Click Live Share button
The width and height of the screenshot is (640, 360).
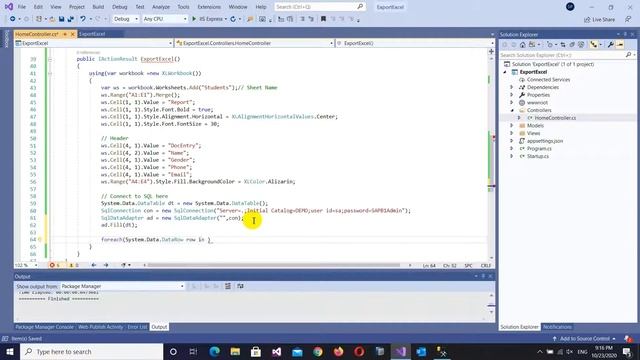pos(600,19)
